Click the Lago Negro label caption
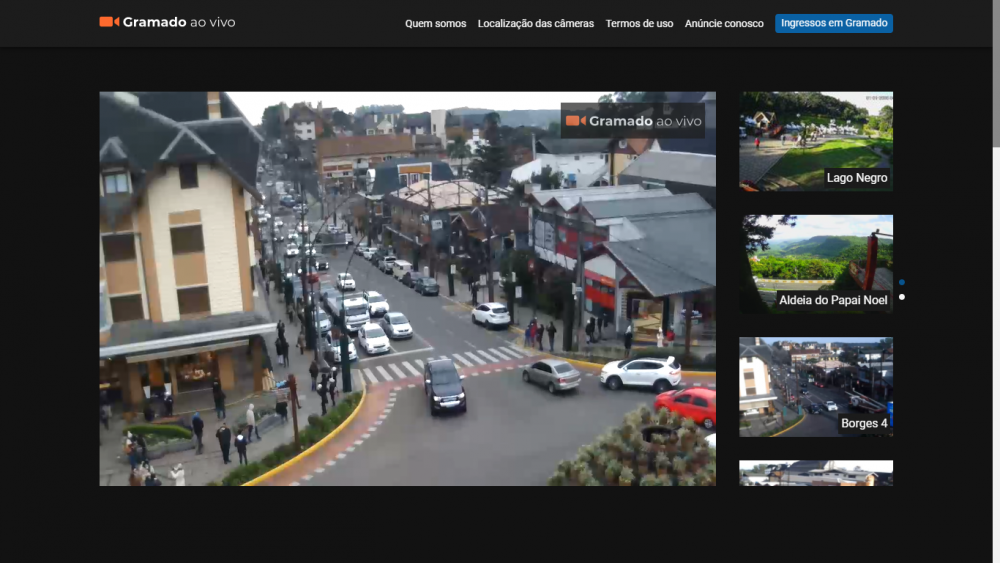 tap(857, 178)
